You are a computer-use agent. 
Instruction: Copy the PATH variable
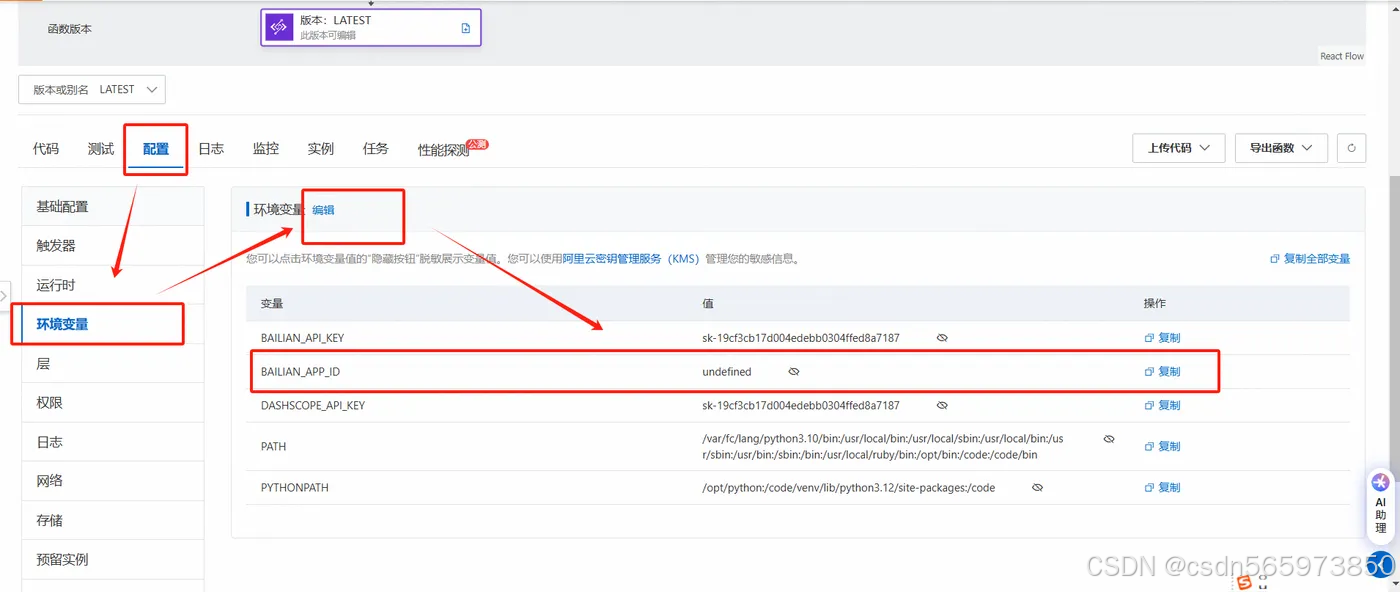[x=1163, y=446]
